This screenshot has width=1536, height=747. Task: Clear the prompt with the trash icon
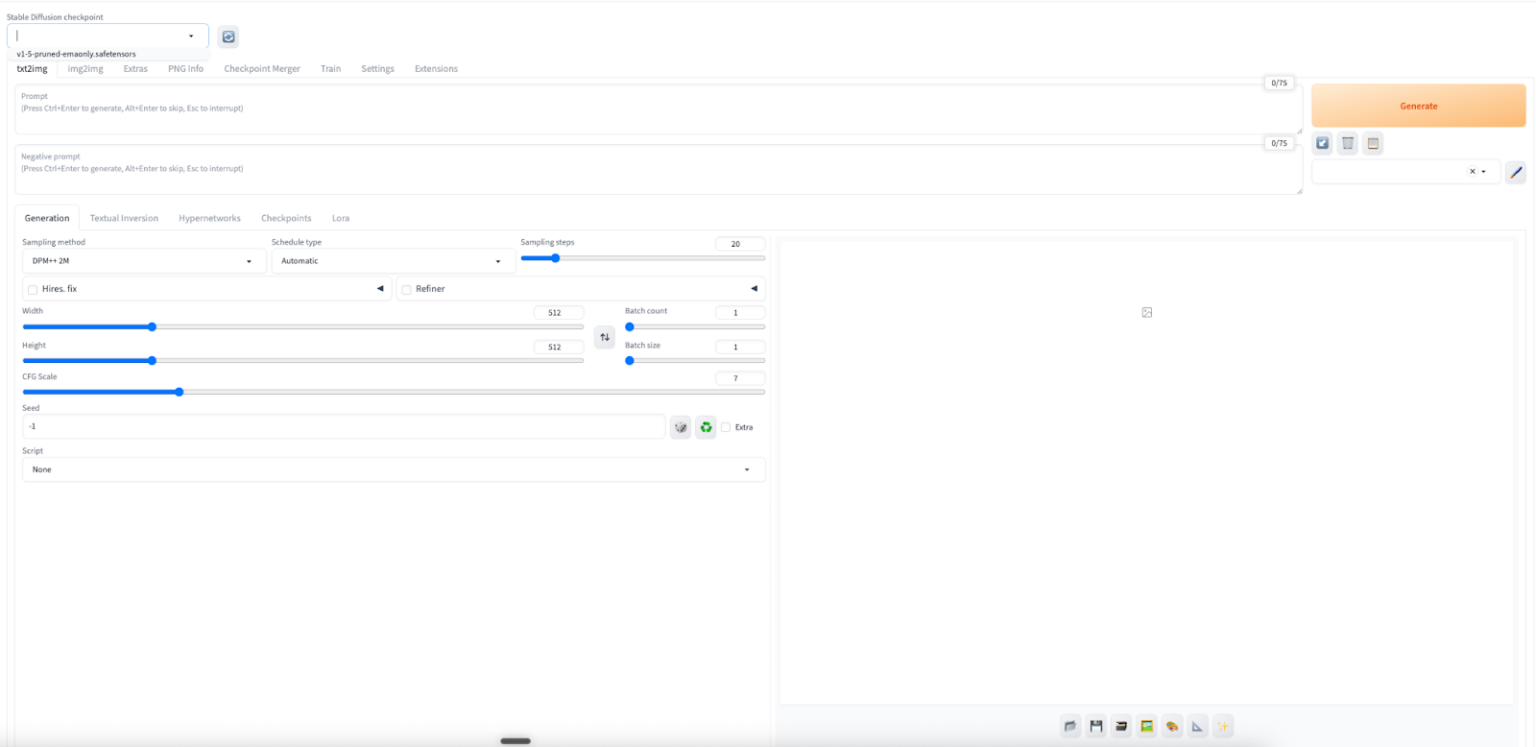coord(1348,143)
